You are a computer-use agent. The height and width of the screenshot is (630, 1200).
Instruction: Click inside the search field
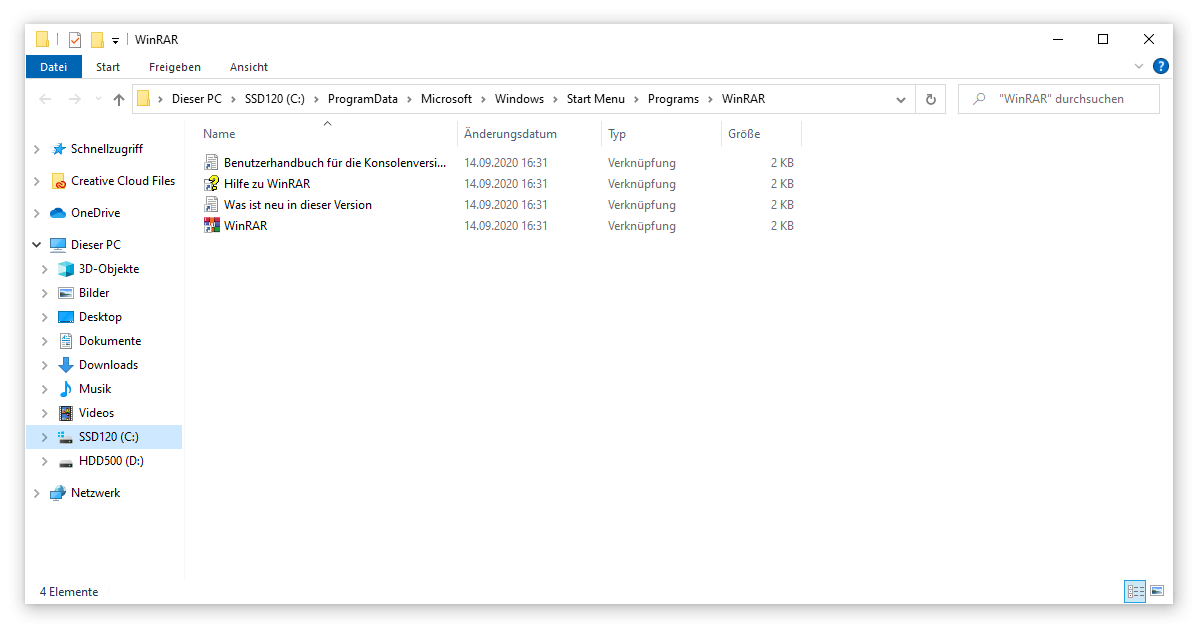click(1058, 98)
